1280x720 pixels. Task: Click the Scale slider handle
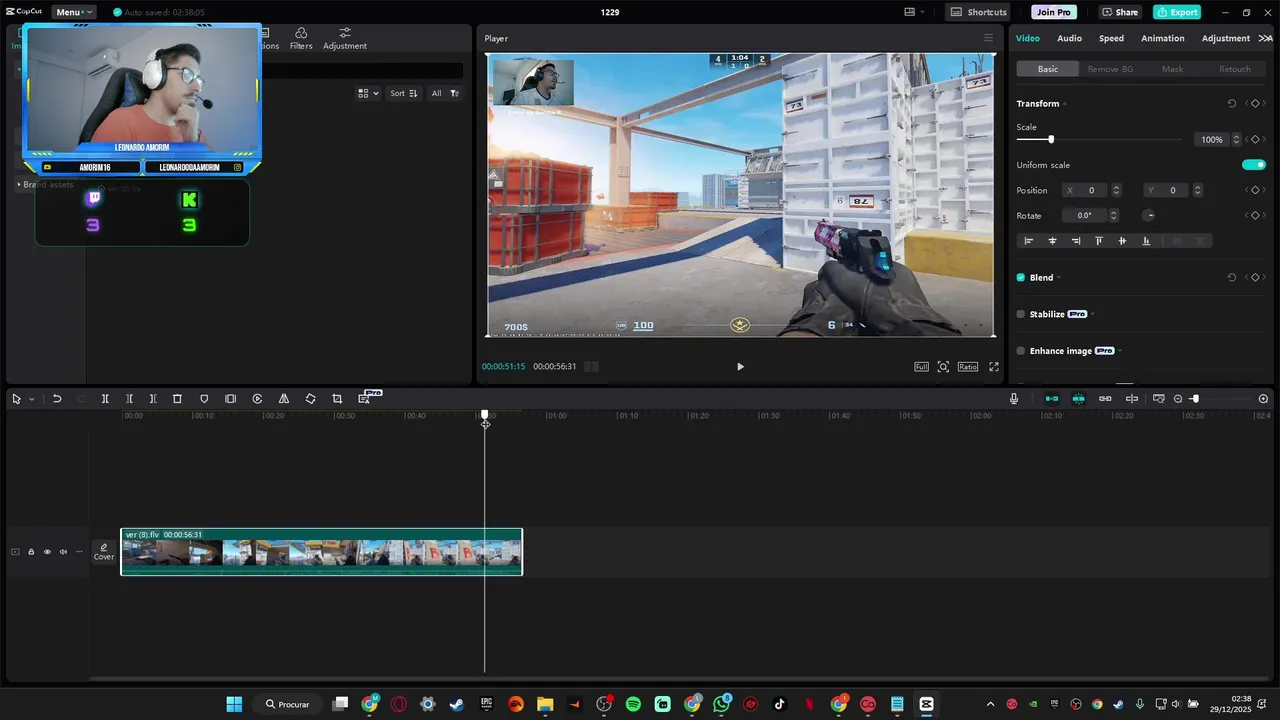click(x=1050, y=140)
